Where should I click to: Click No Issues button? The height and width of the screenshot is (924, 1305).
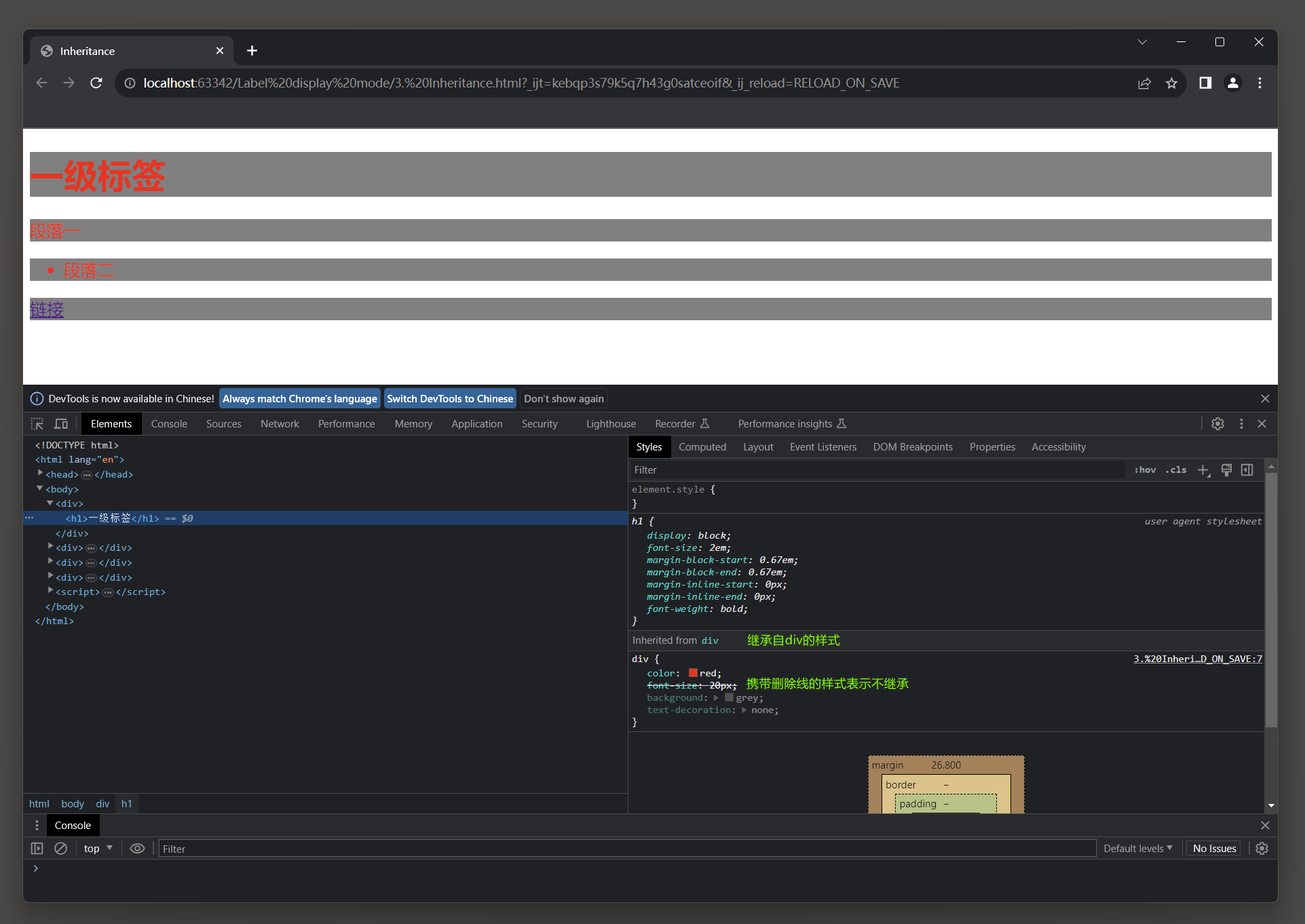point(1214,849)
